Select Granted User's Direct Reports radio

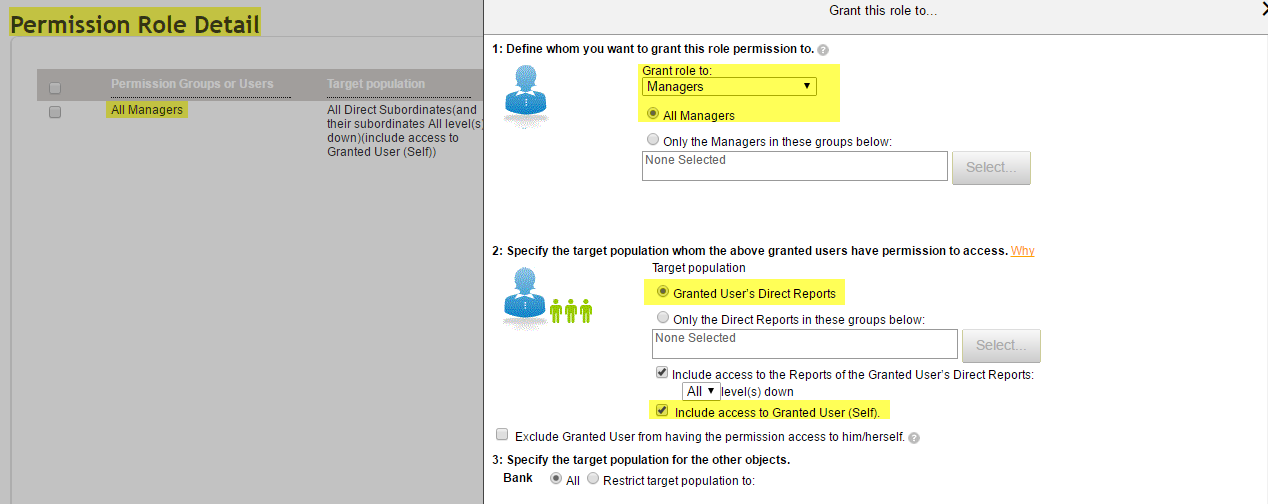663,293
